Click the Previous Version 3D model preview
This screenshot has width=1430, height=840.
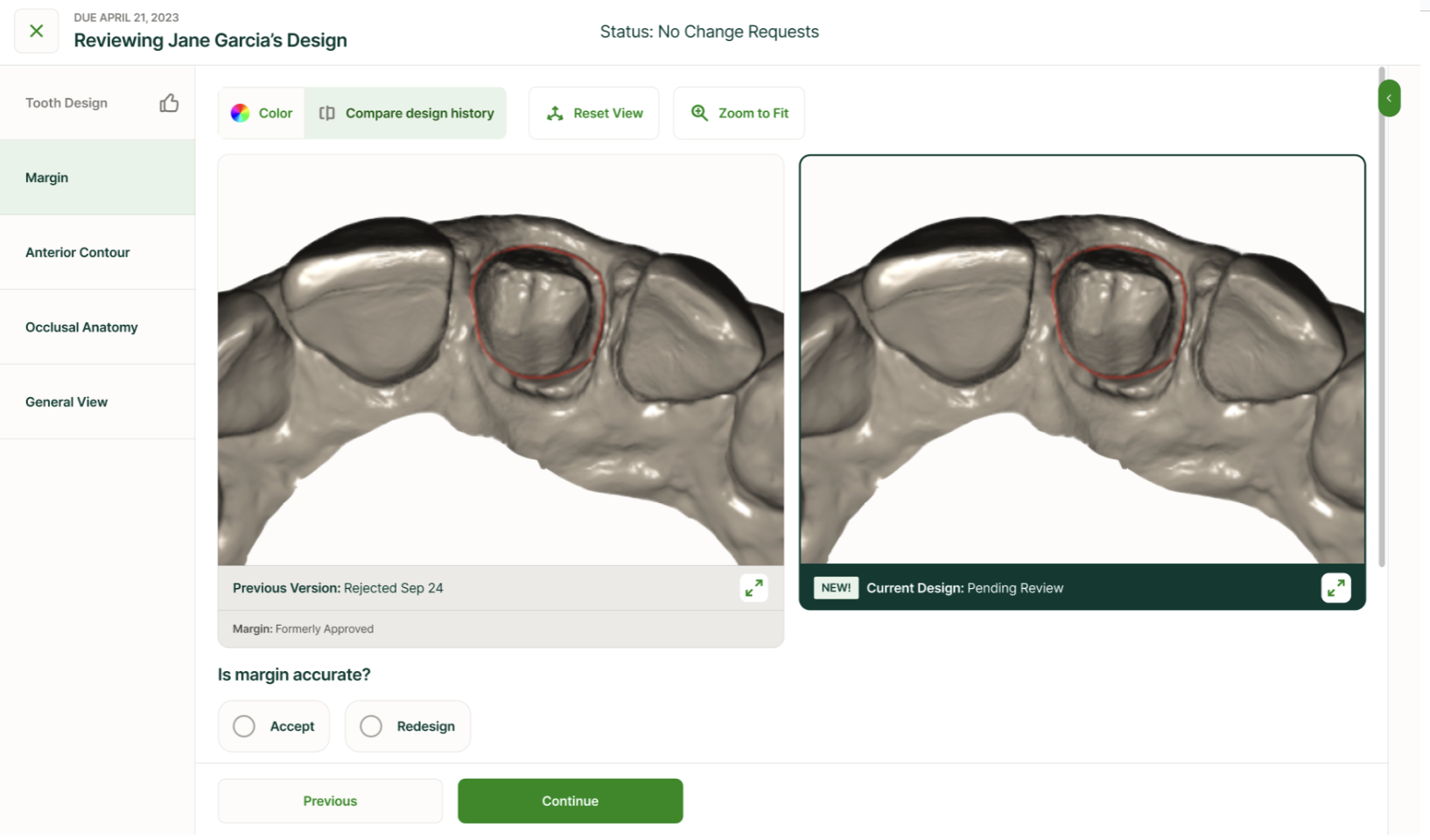coord(501,360)
